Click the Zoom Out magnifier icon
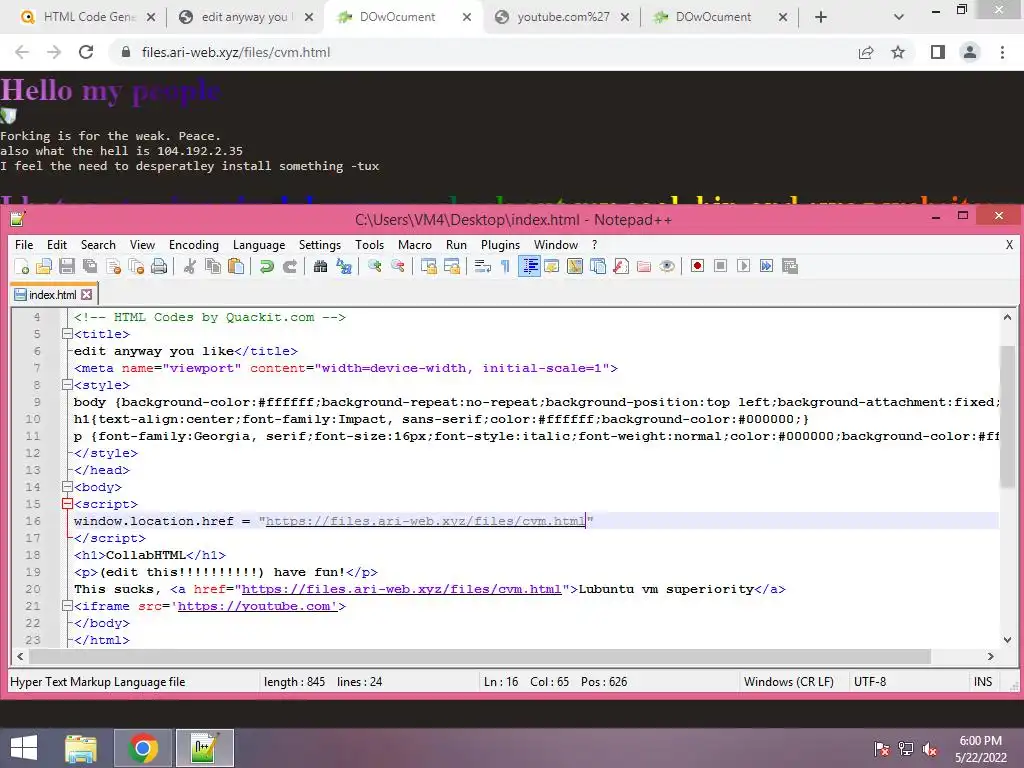 pos(398,266)
